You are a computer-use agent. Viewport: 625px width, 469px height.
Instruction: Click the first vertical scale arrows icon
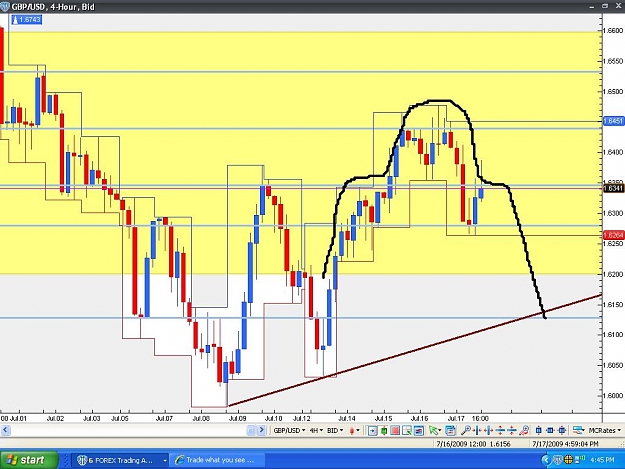pyautogui.click(x=500, y=430)
